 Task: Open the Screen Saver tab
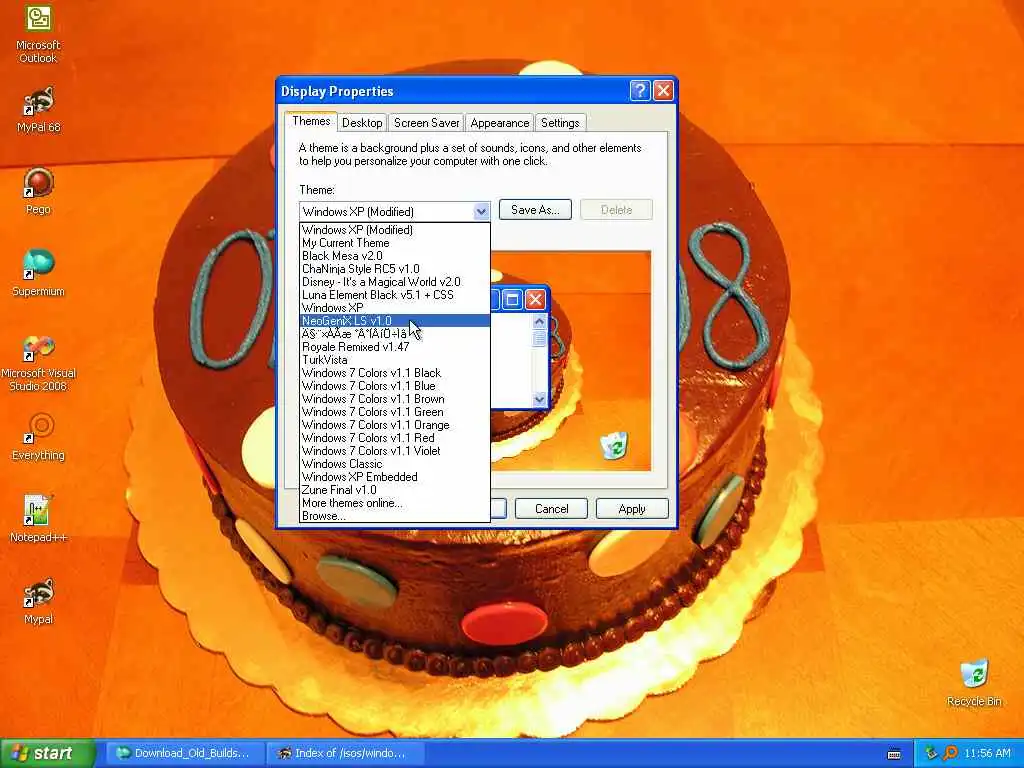426,123
